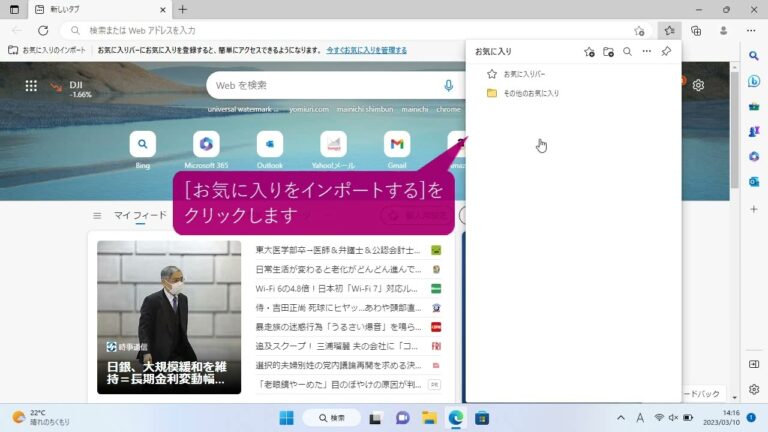The width and height of the screenshot is (768, 432).
Task: Open headline 老眼鏡やーめた article
Action: pyautogui.click(x=338, y=384)
